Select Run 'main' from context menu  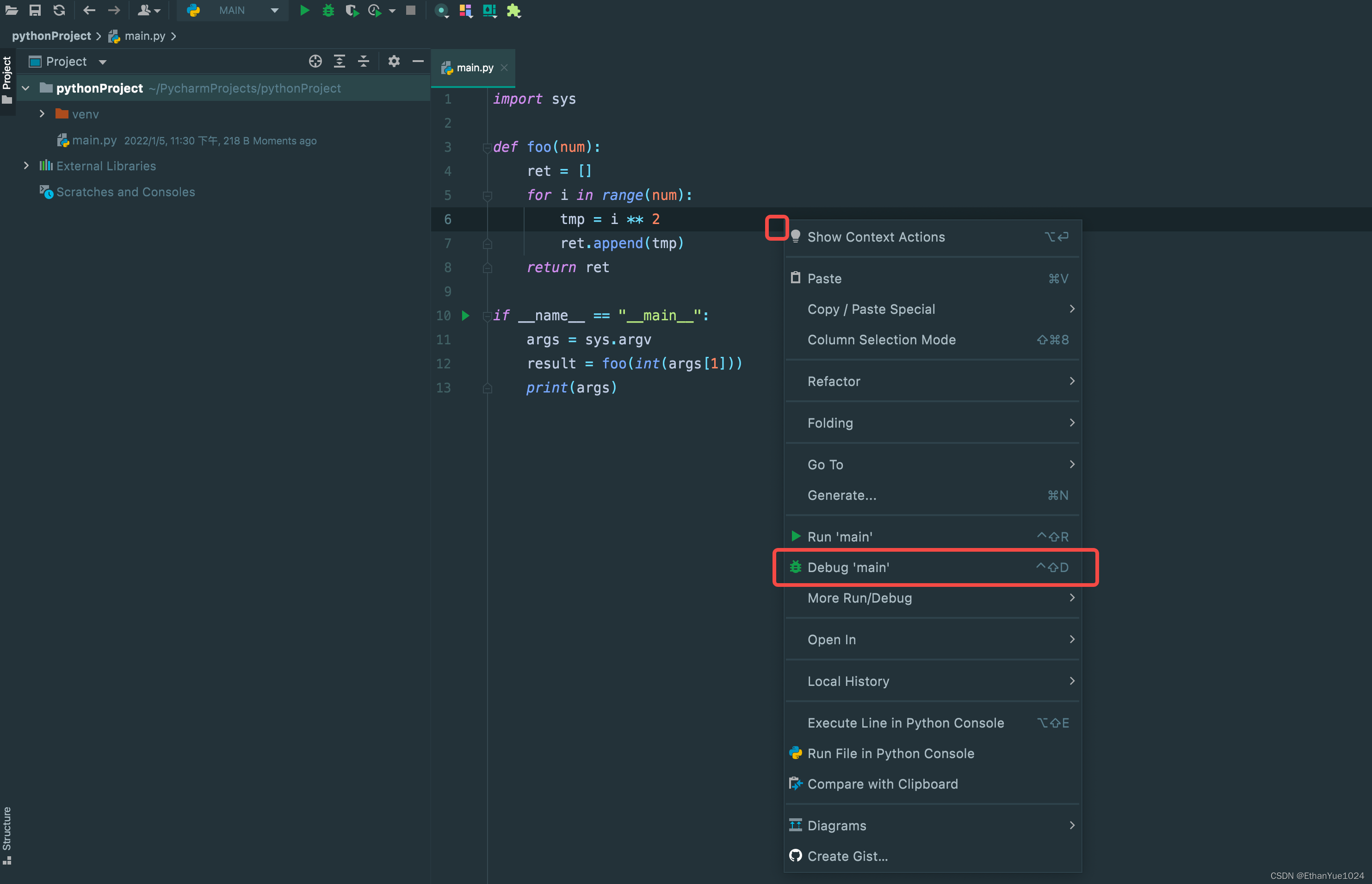coord(840,536)
